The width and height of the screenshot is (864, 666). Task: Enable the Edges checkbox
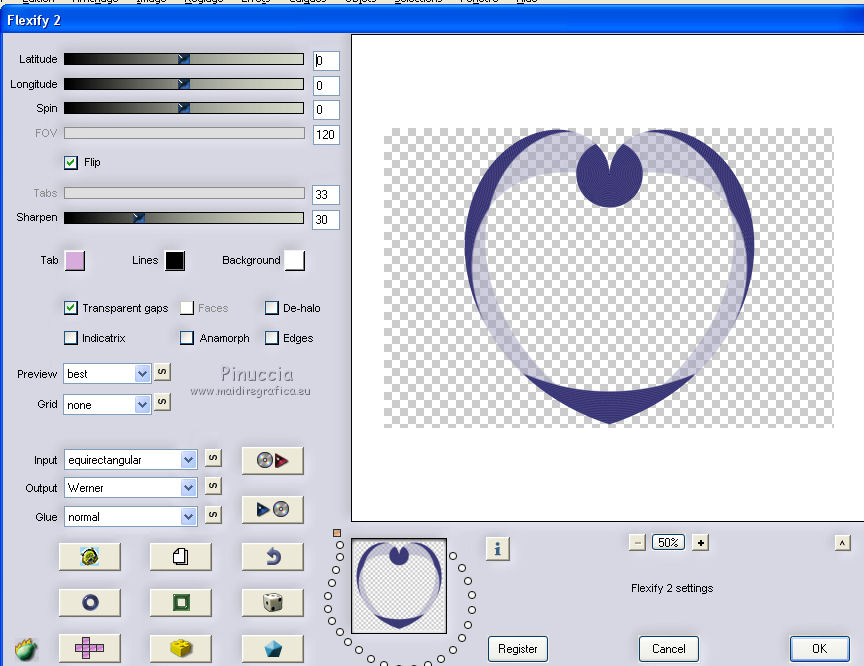pyautogui.click(x=272, y=338)
